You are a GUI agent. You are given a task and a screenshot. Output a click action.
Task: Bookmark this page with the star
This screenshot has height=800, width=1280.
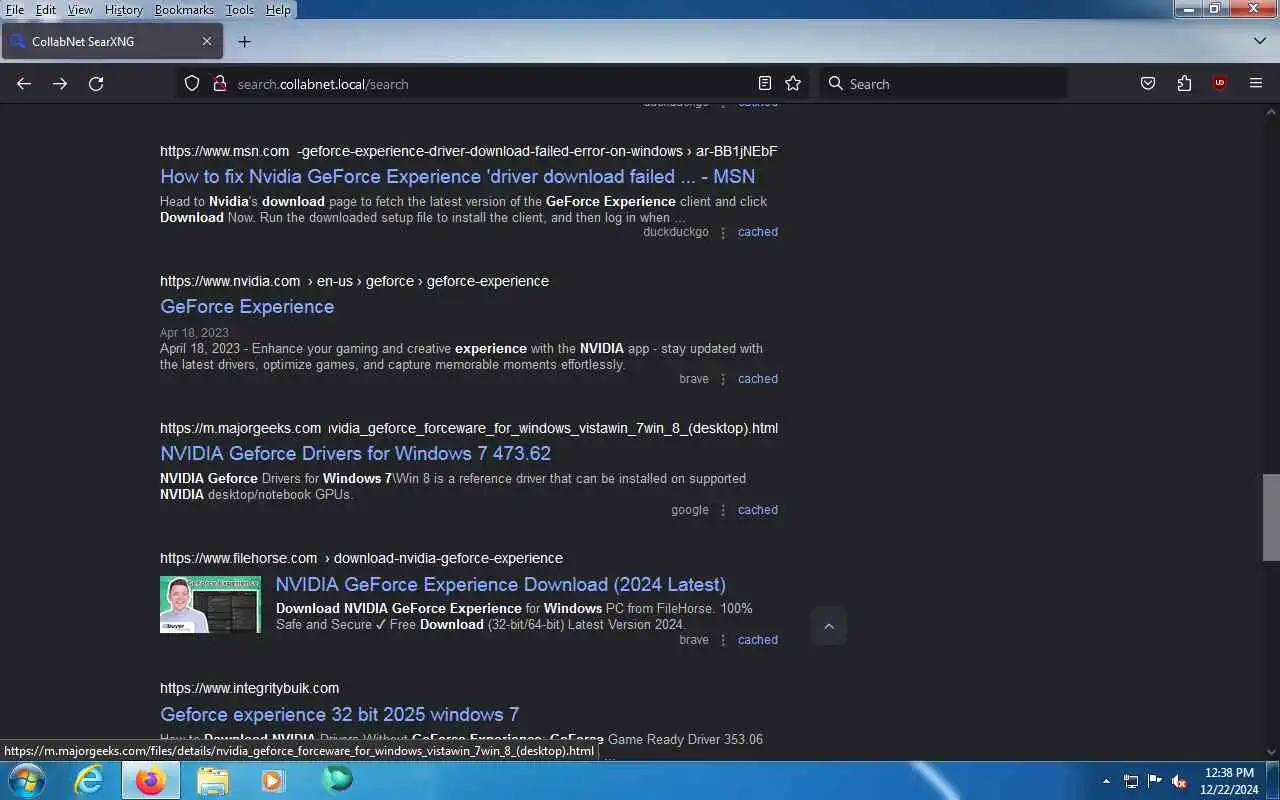click(793, 84)
